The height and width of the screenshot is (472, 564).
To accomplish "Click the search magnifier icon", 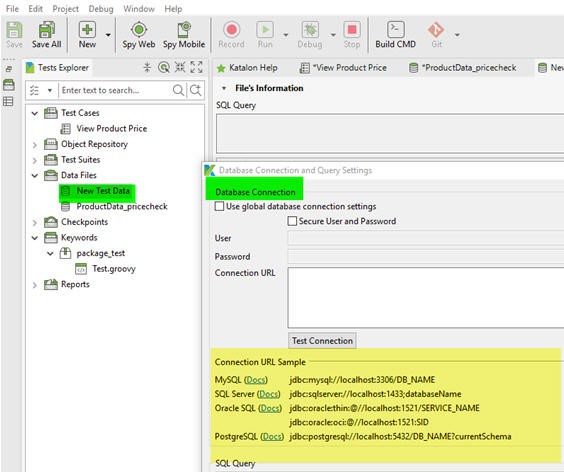I will (178, 90).
